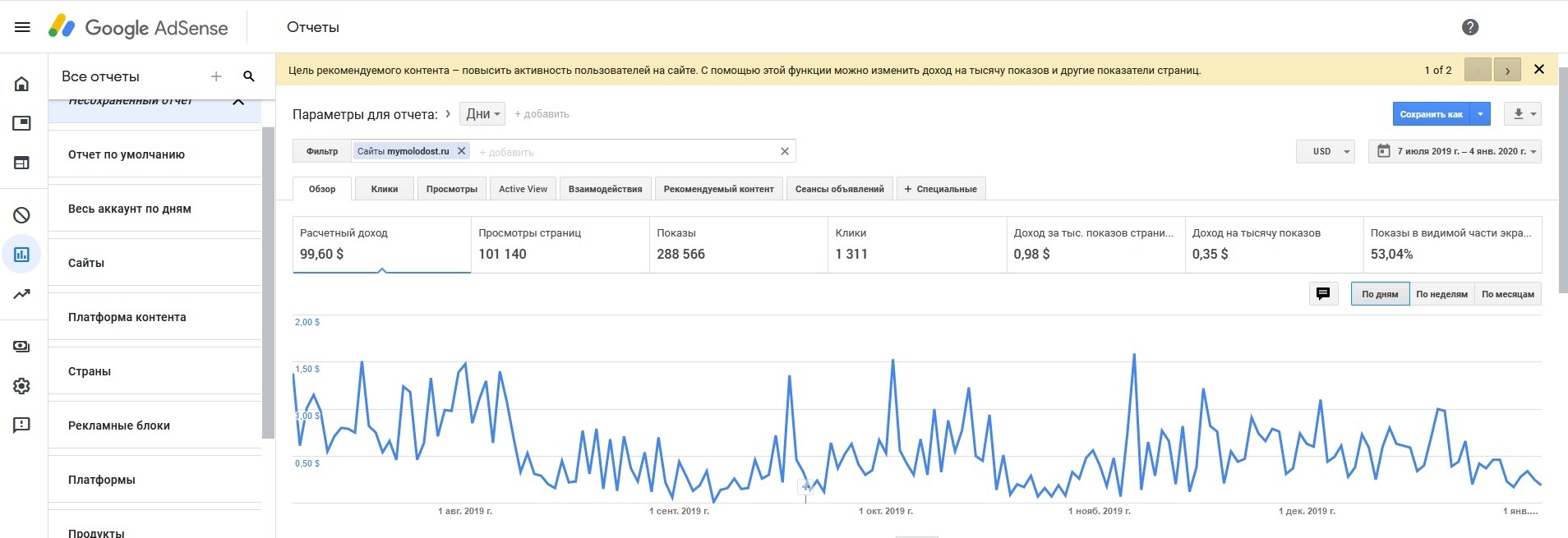This screenshot has height=538, width=1568.
Task: Switch chart to По неделям view
Action: (x=1441, y=294)
